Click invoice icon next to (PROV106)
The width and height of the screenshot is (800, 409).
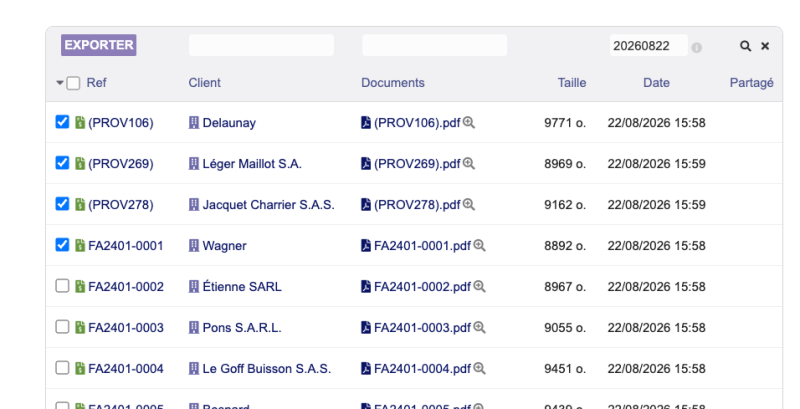(80, 122)
